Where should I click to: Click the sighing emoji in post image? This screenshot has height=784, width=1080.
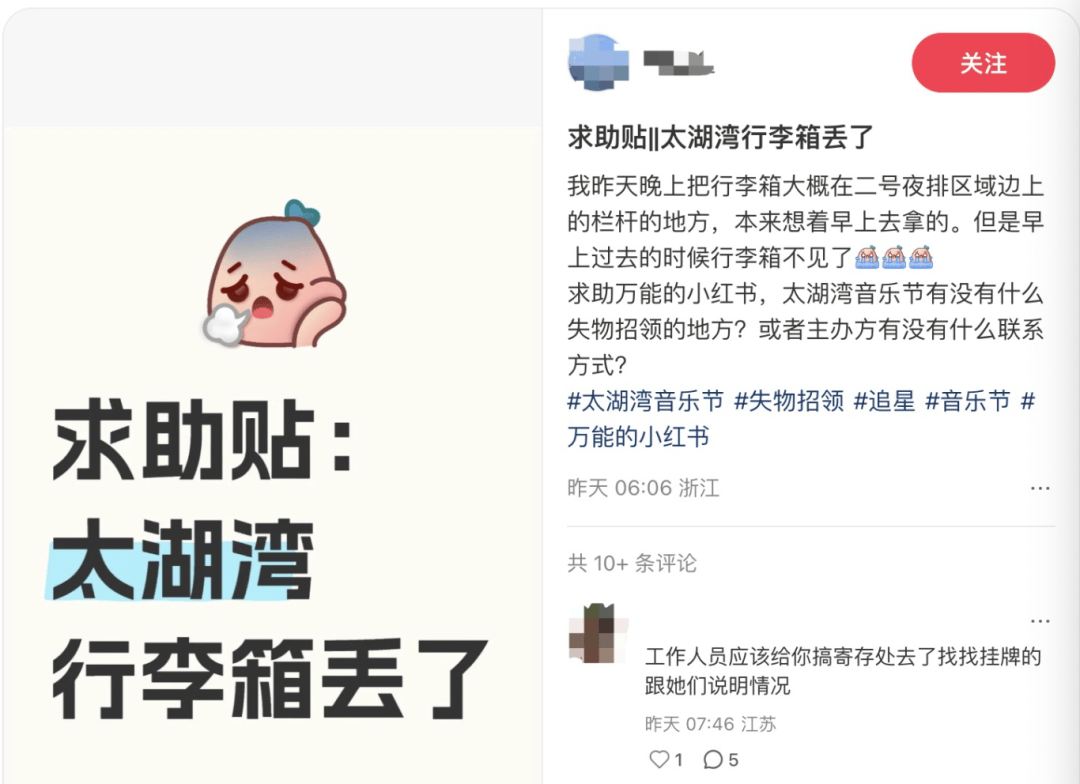click(x=276, y=274)
